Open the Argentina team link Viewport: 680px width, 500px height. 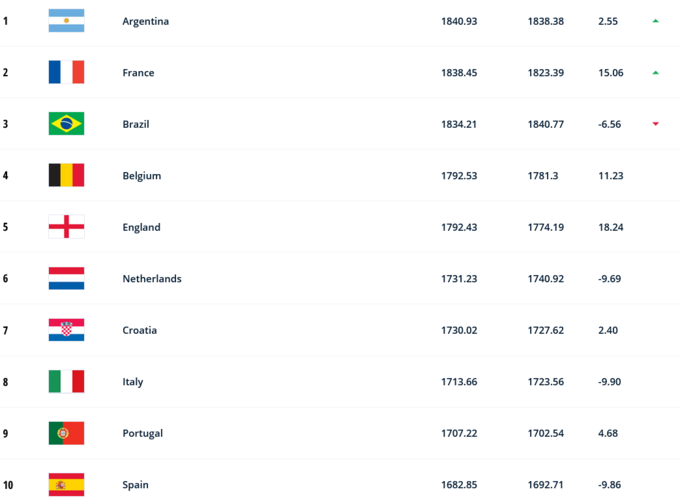point(145,21)
